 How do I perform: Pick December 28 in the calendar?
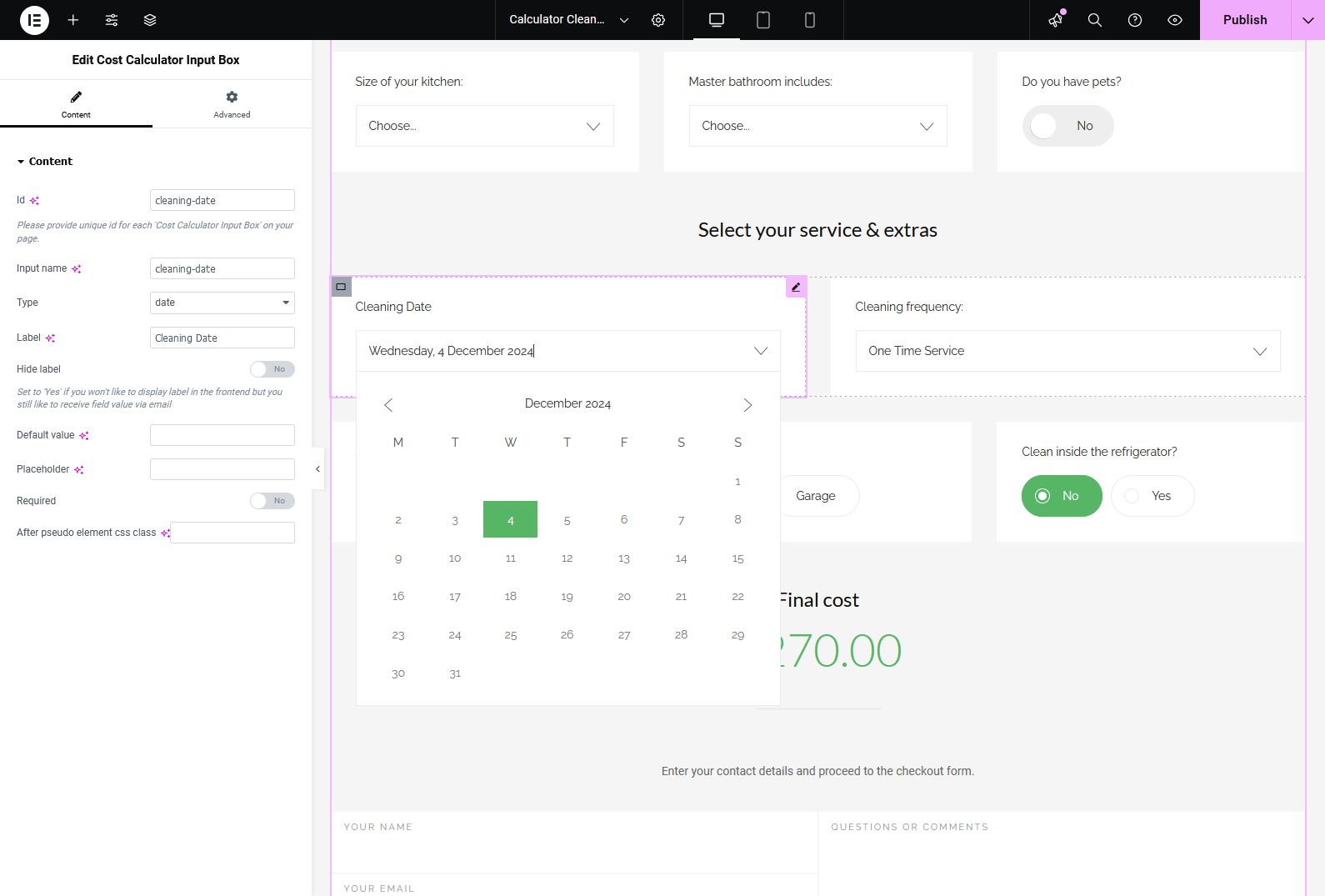click(x=681, y=634)
